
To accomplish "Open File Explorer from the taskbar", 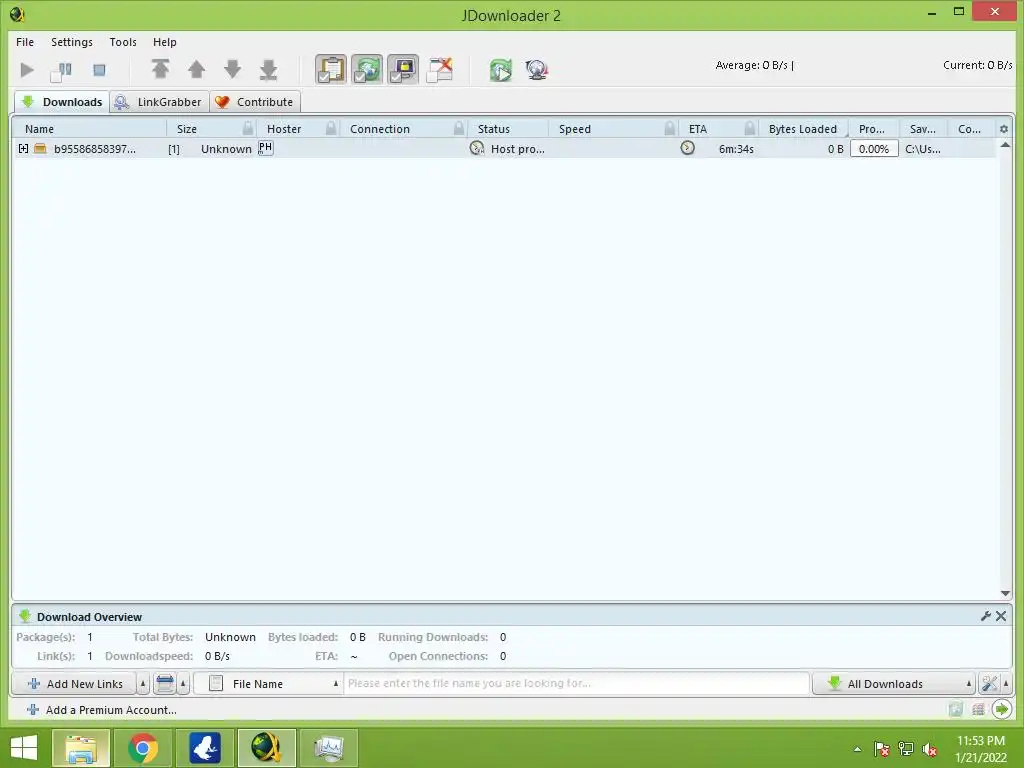I will point(81,748).
